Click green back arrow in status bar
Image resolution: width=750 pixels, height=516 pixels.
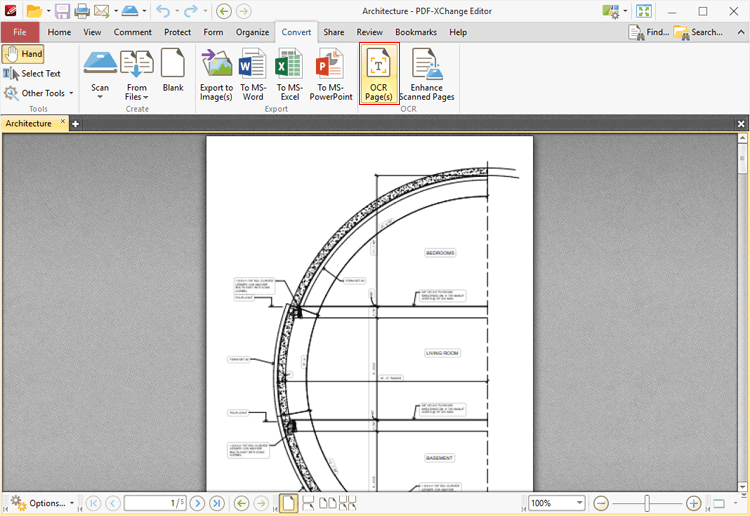(242, 503)
